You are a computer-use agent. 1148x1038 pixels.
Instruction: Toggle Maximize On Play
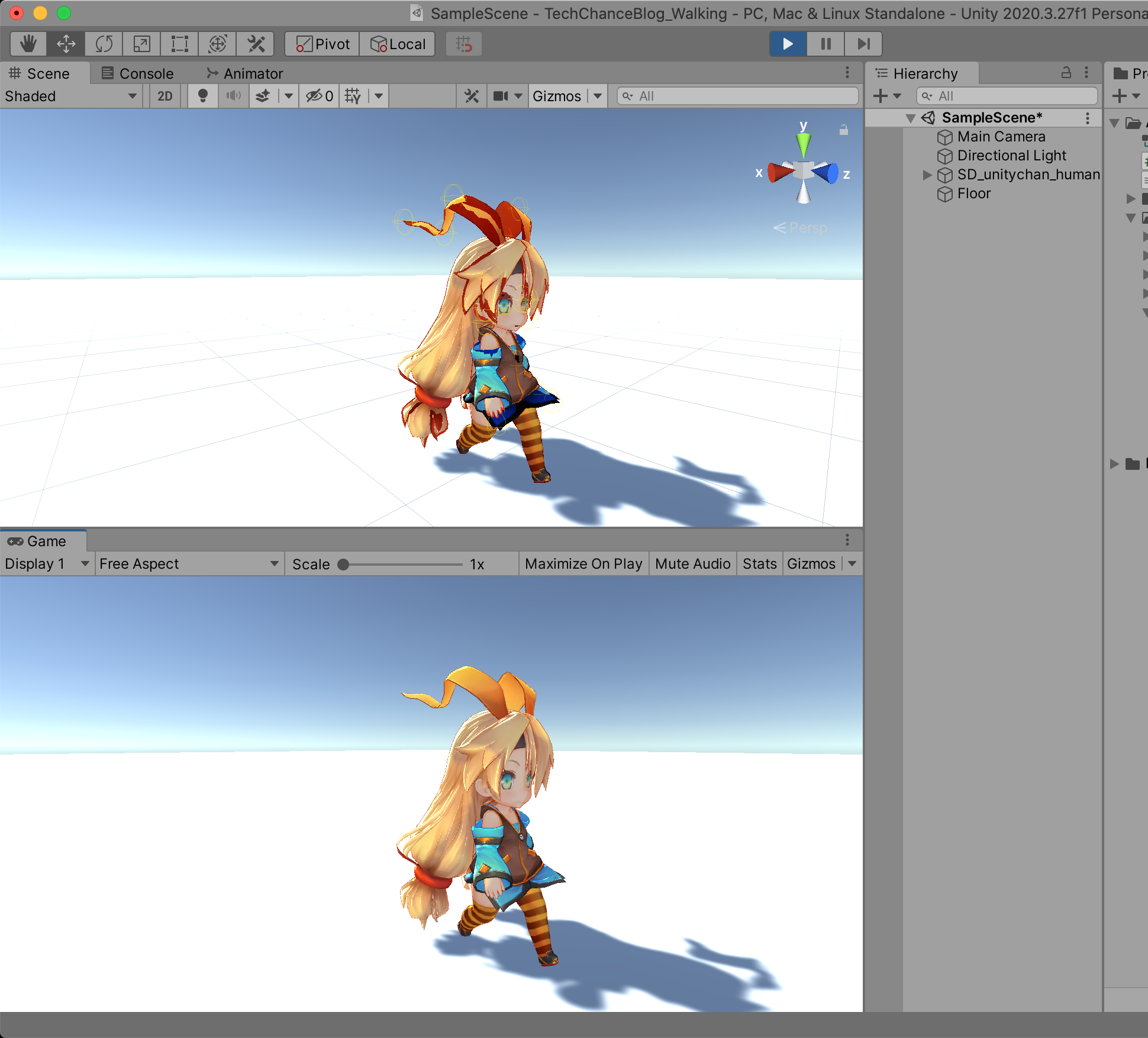point(583,564)
